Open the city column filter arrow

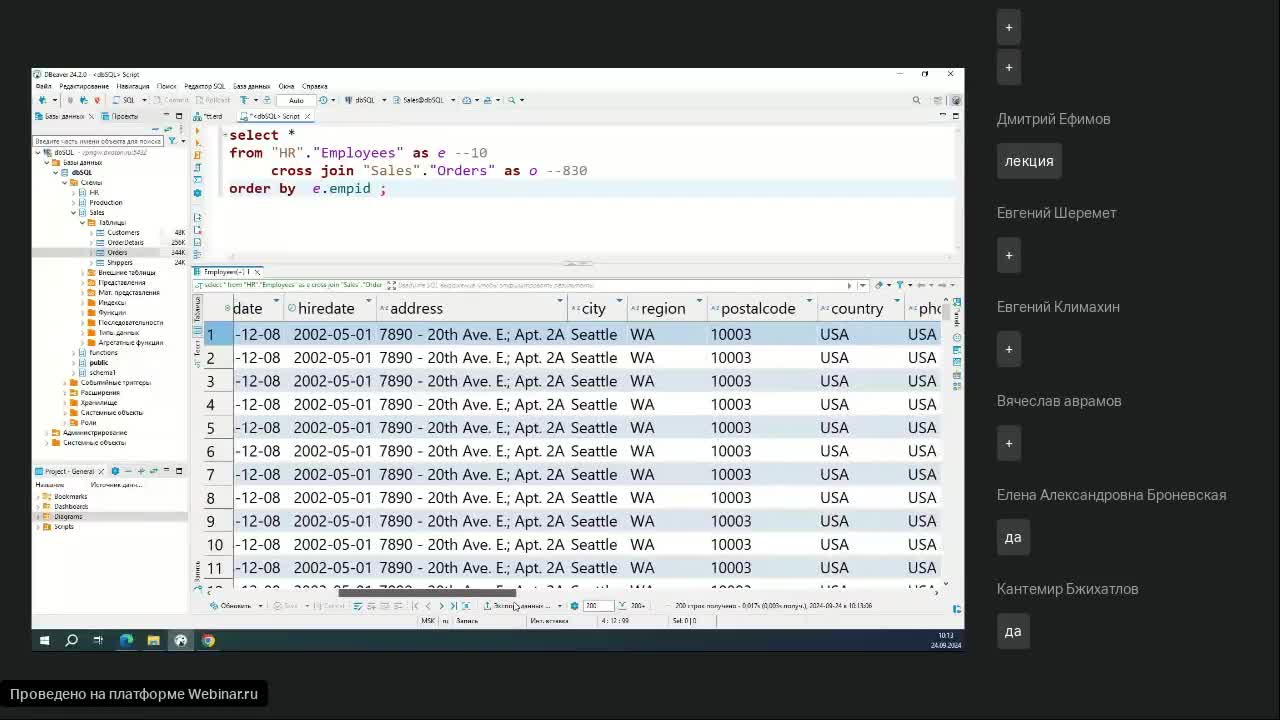coord(620,302)
